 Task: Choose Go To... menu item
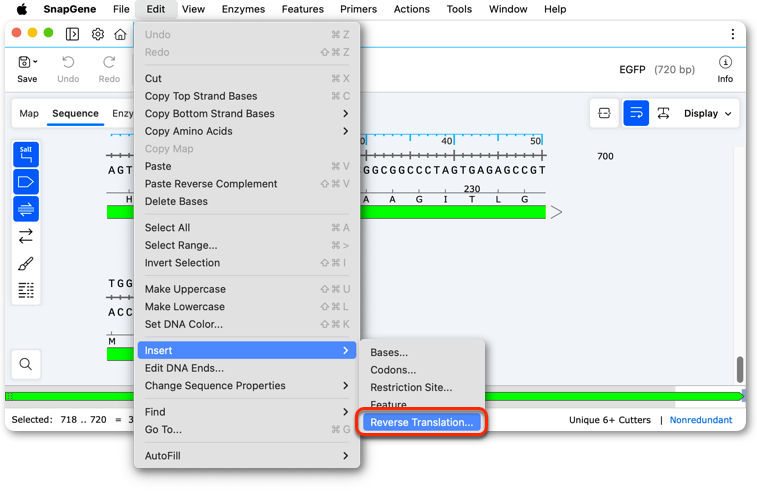pos(247,430)
